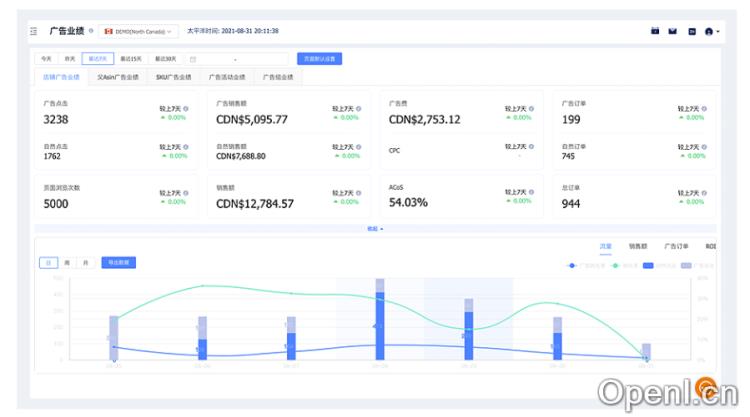Select the 周 weekly chart granularity
750x417 pixels.
click(x=67, y=263)
